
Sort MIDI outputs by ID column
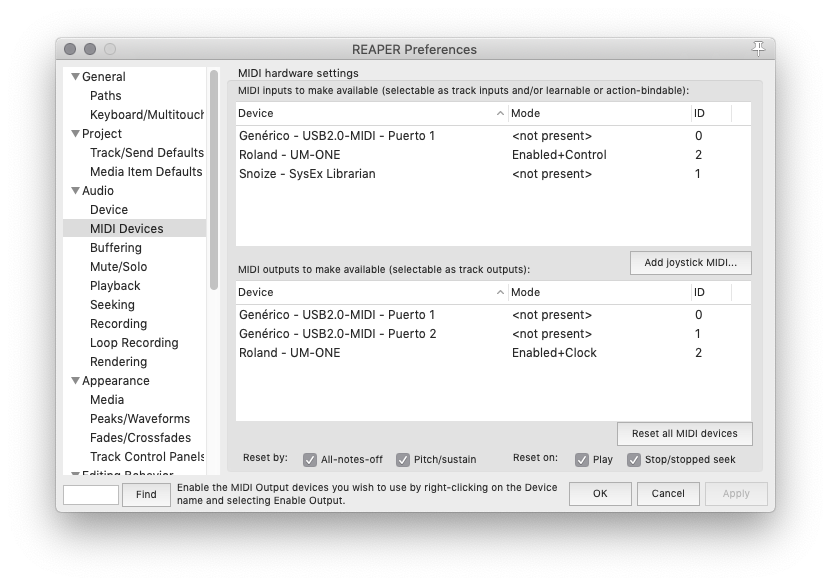click(x=711, y=292)
